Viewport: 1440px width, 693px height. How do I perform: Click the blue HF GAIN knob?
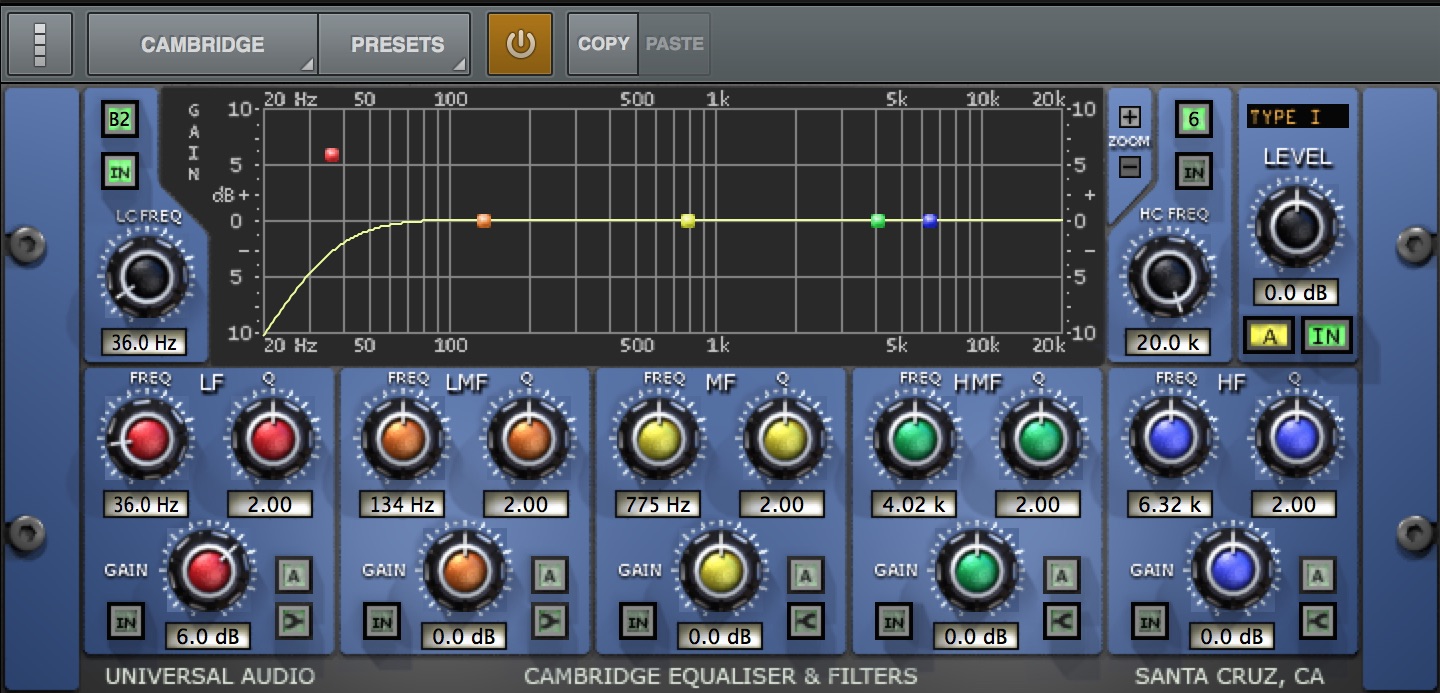(1232, 569)
